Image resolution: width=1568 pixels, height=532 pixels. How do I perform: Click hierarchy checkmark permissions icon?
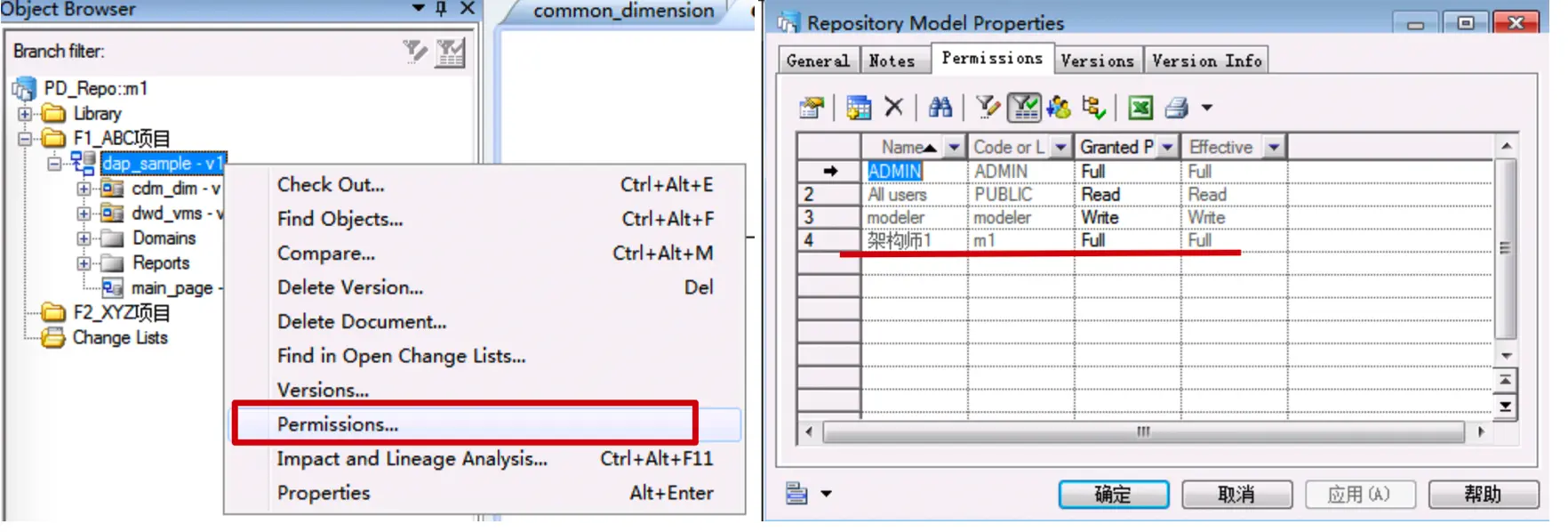pyautogui.click(x=1094, y=108)
